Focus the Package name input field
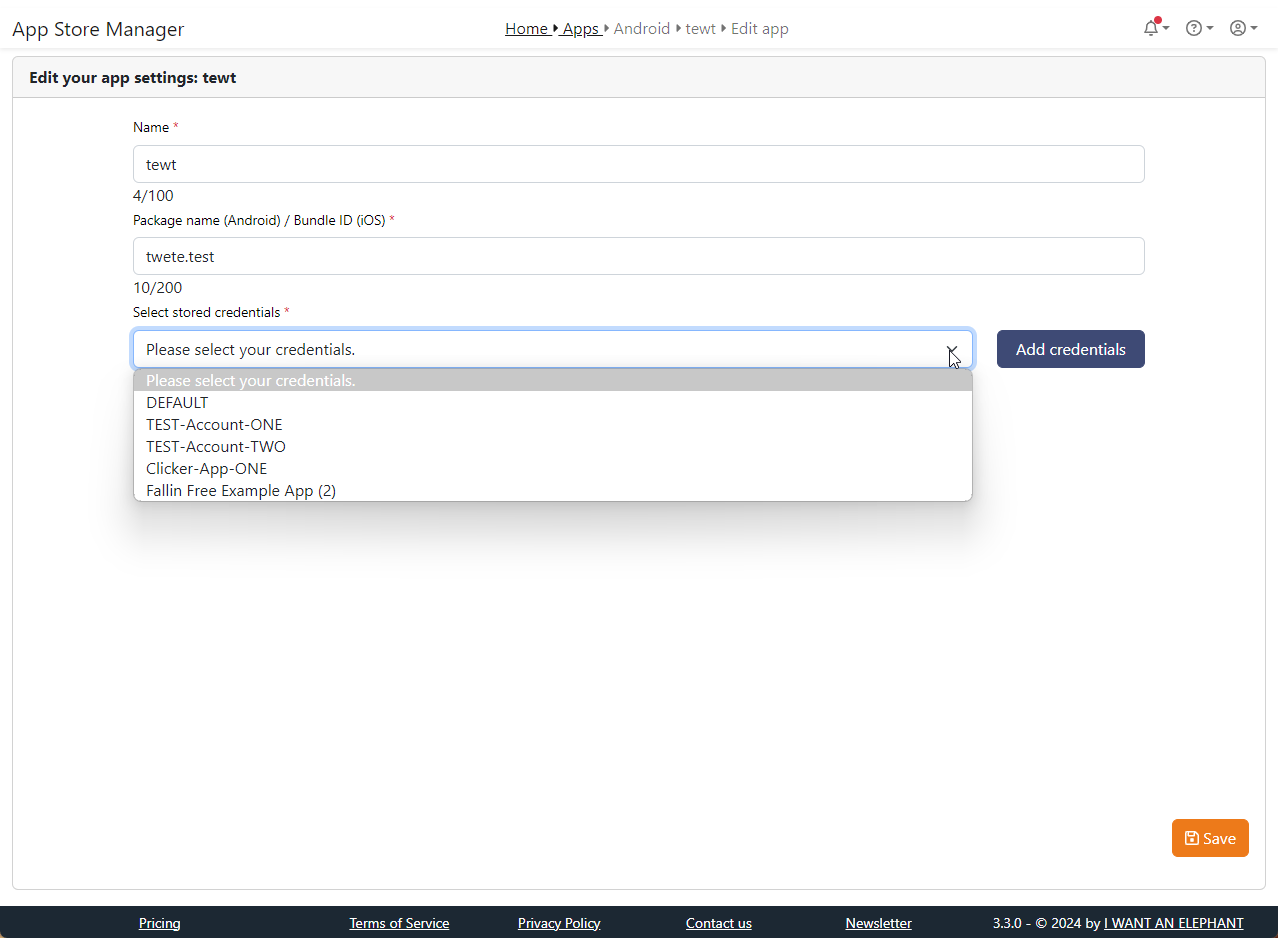 [638, 256]
